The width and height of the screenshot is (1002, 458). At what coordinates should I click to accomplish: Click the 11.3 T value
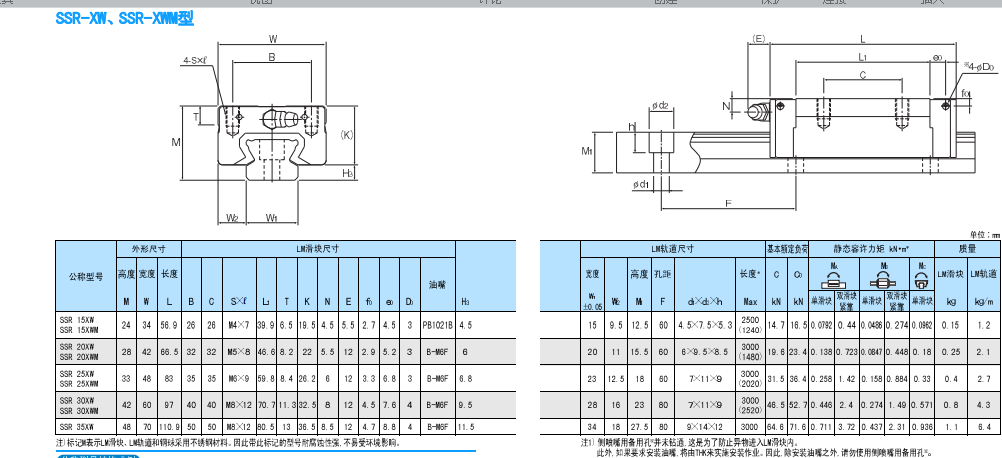pos(286,405)
